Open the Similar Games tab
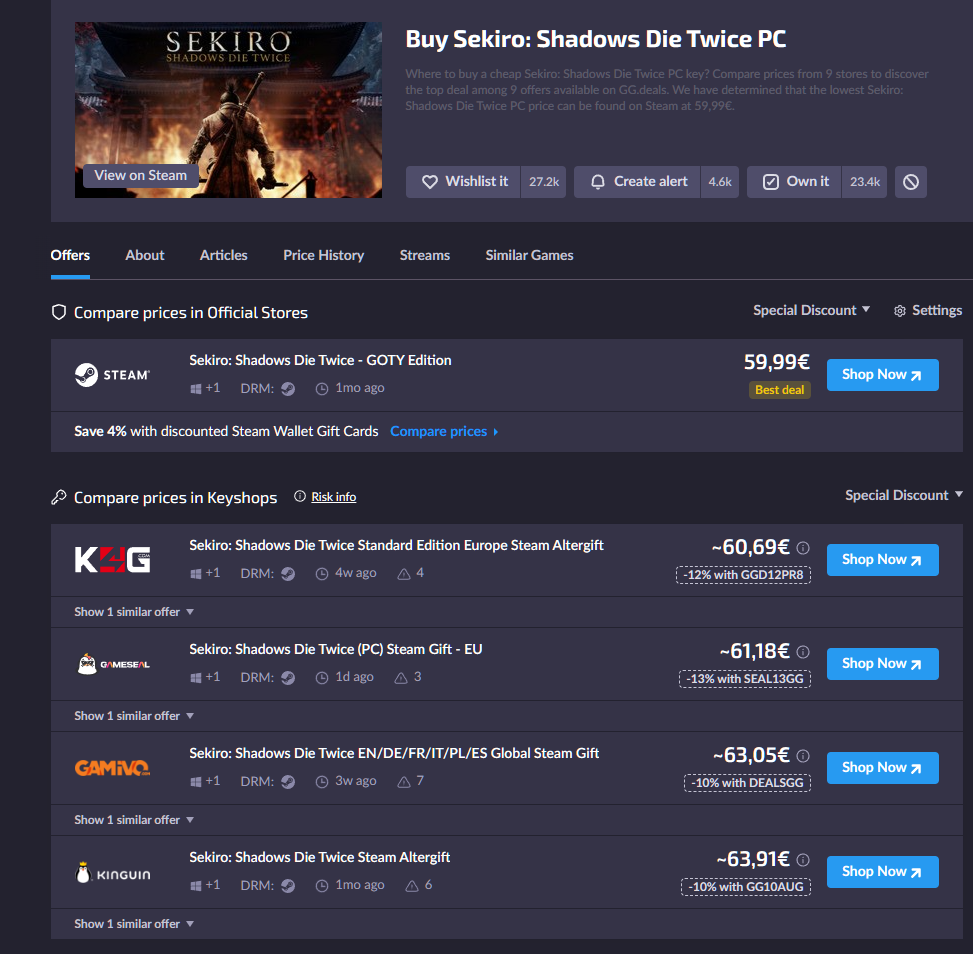 (529, 255)
